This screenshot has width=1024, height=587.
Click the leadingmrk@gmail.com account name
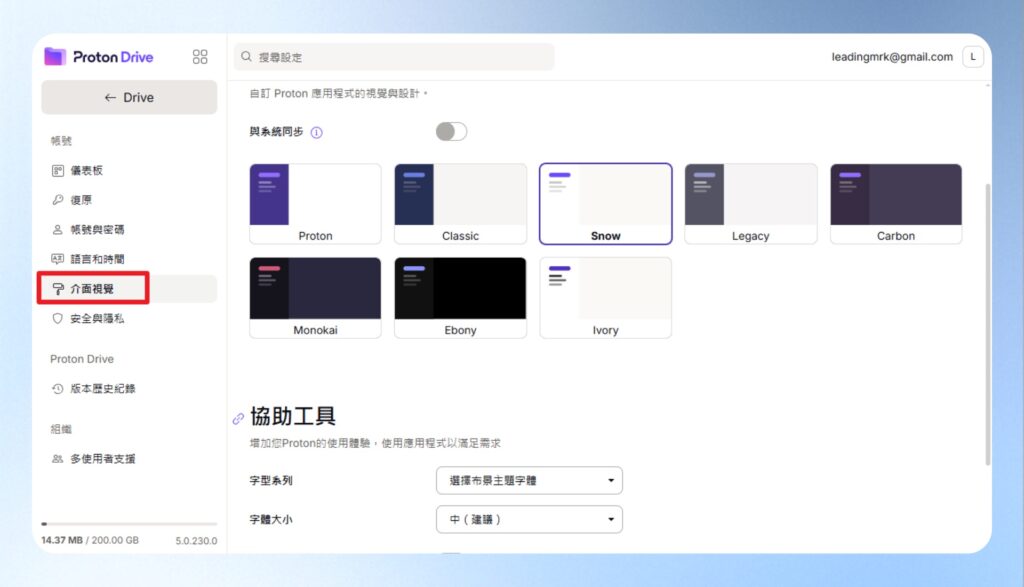[x=891, y=57]
